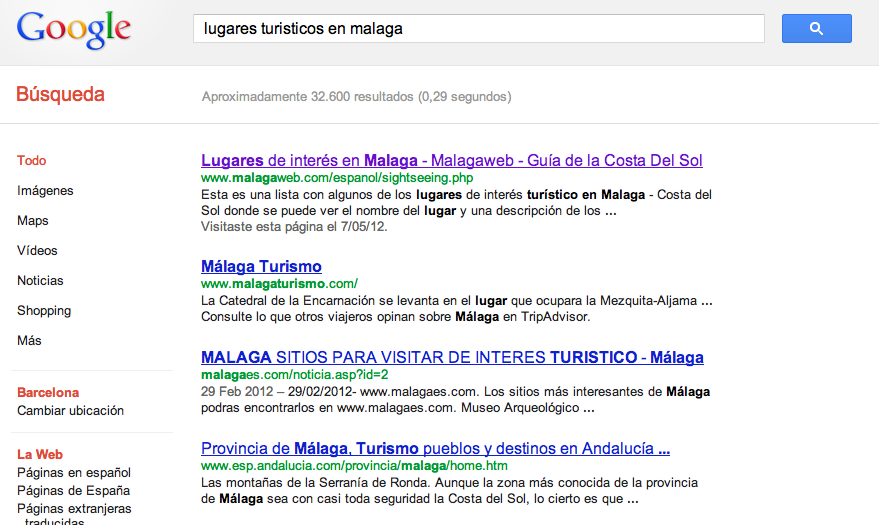Image resolution: width=879 pixels, height=525 pixels.
Task: Click Aproximadamente 32.600 resultados text
Action: (357, 97)
